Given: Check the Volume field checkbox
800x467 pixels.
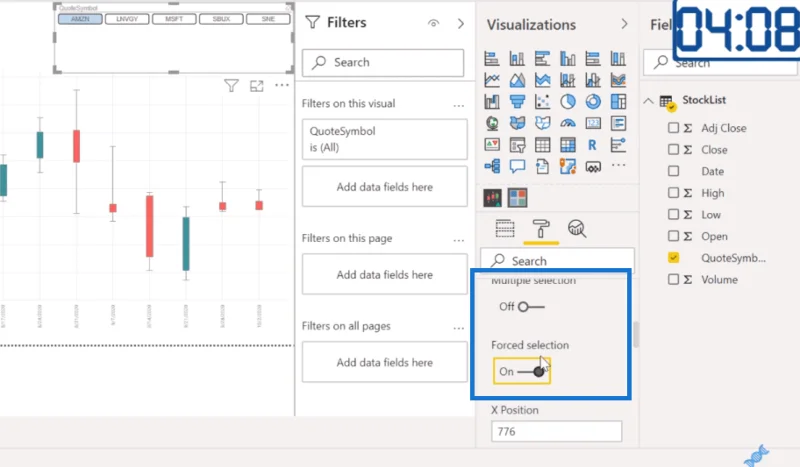Looking at the screenshot, I should [673, 279].
